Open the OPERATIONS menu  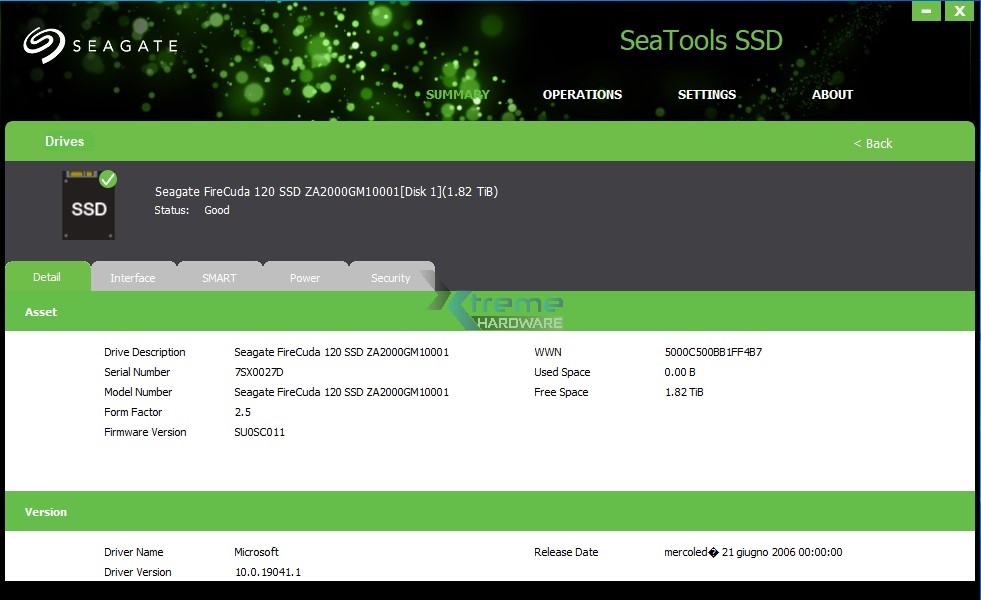point(582,94)
